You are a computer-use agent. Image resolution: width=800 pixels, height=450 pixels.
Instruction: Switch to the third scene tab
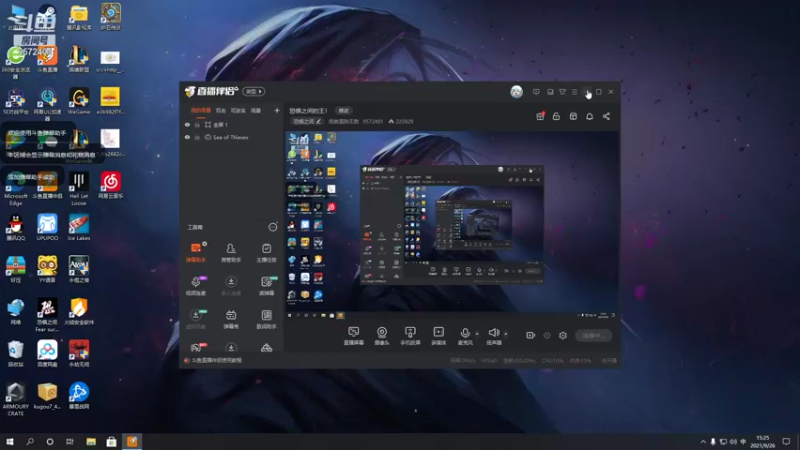(x=238, y=110)
